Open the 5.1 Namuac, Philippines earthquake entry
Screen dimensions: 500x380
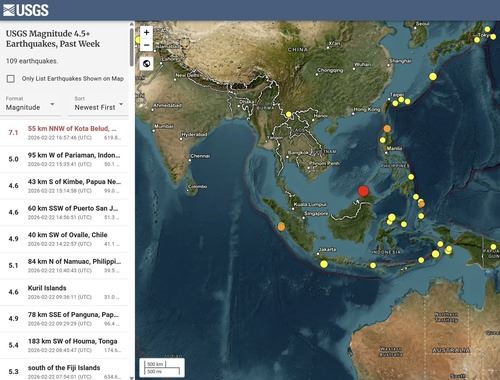point(64,265)
